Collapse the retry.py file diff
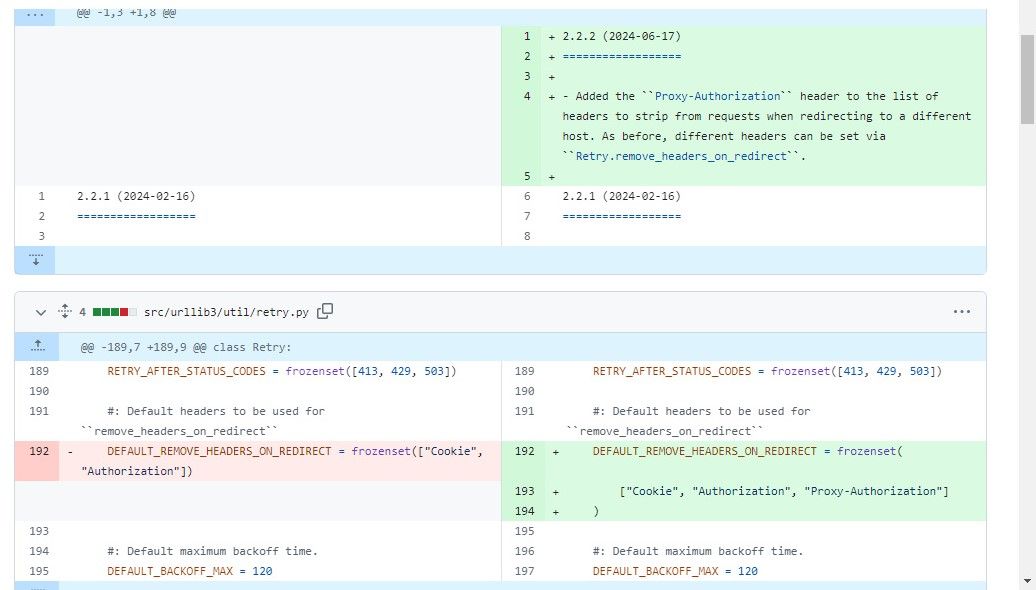Screen dimensions: 1036x590 41,312
